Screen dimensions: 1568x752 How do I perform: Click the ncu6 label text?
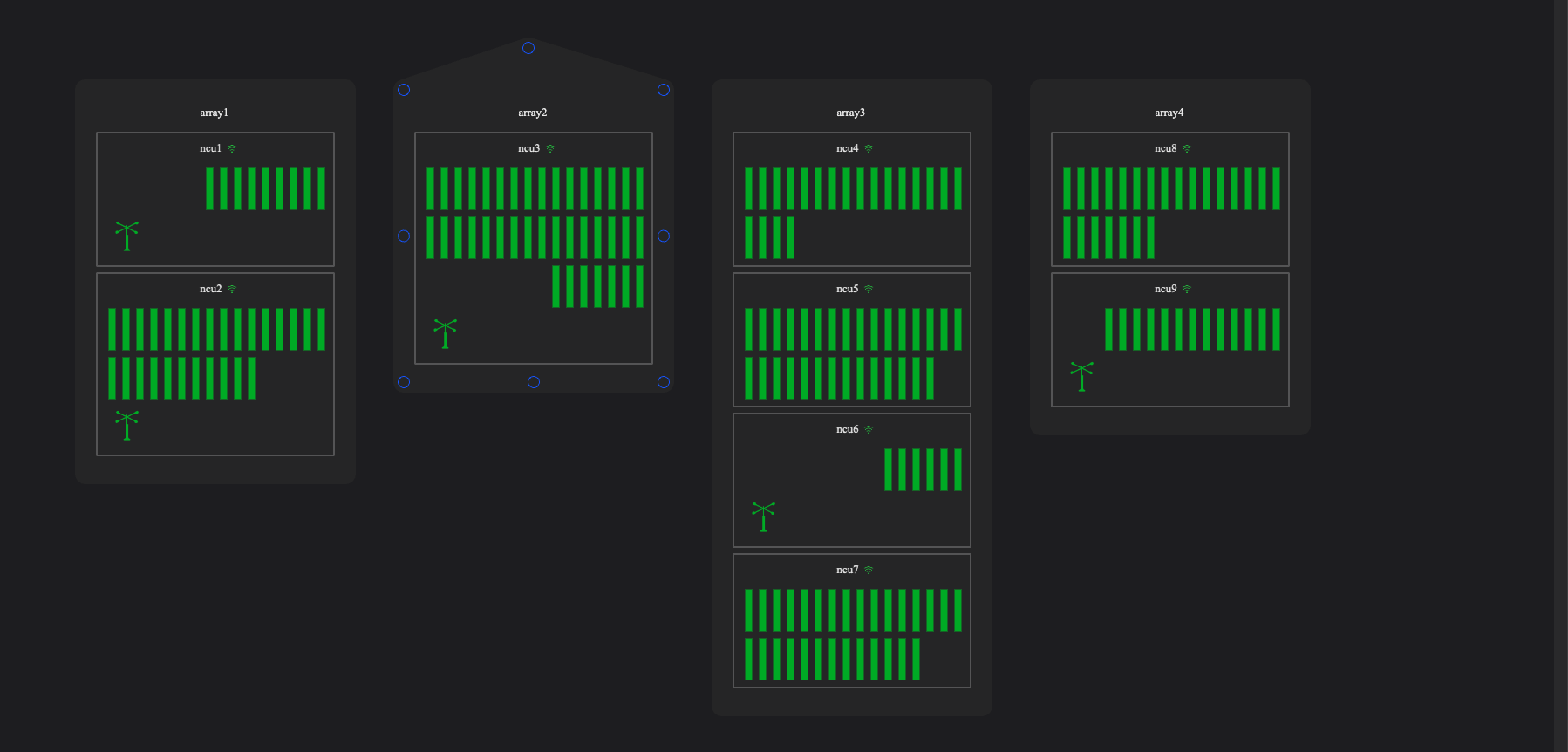847,429
